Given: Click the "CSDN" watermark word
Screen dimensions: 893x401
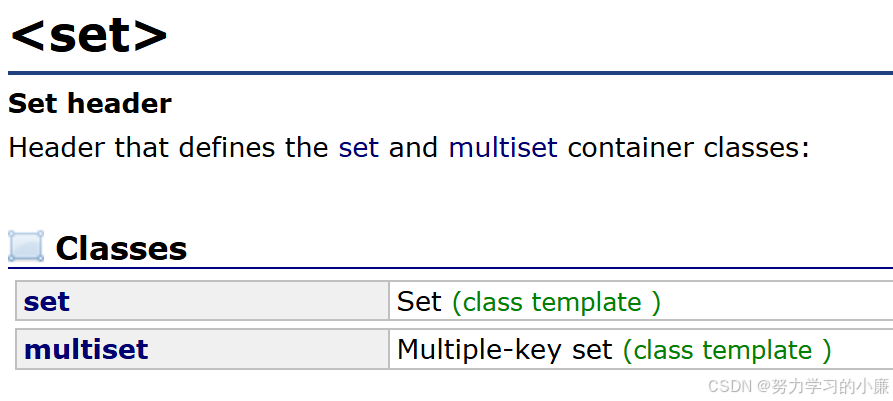Looking at the screenshot, I should pos(730,386).
